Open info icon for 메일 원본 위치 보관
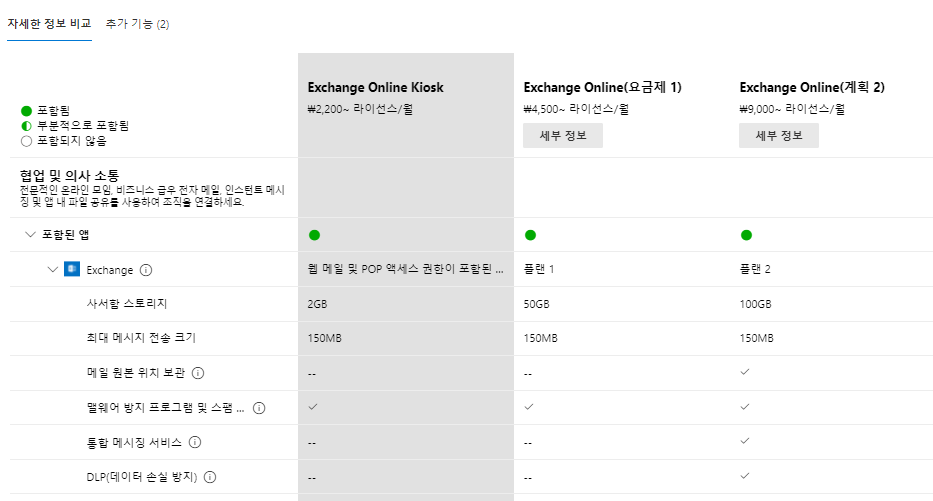Screen dimensions: 933x501 [198, 373]
